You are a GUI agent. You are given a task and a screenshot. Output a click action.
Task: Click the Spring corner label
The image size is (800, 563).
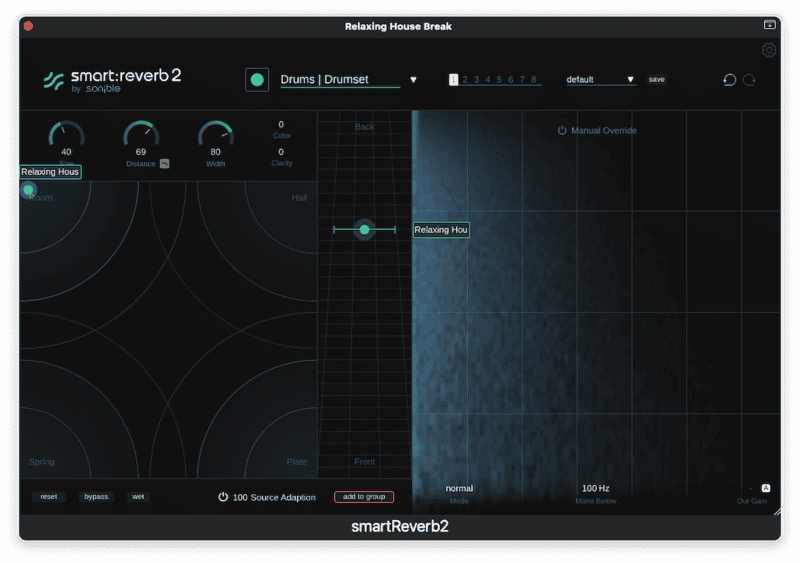coord(42,462)
